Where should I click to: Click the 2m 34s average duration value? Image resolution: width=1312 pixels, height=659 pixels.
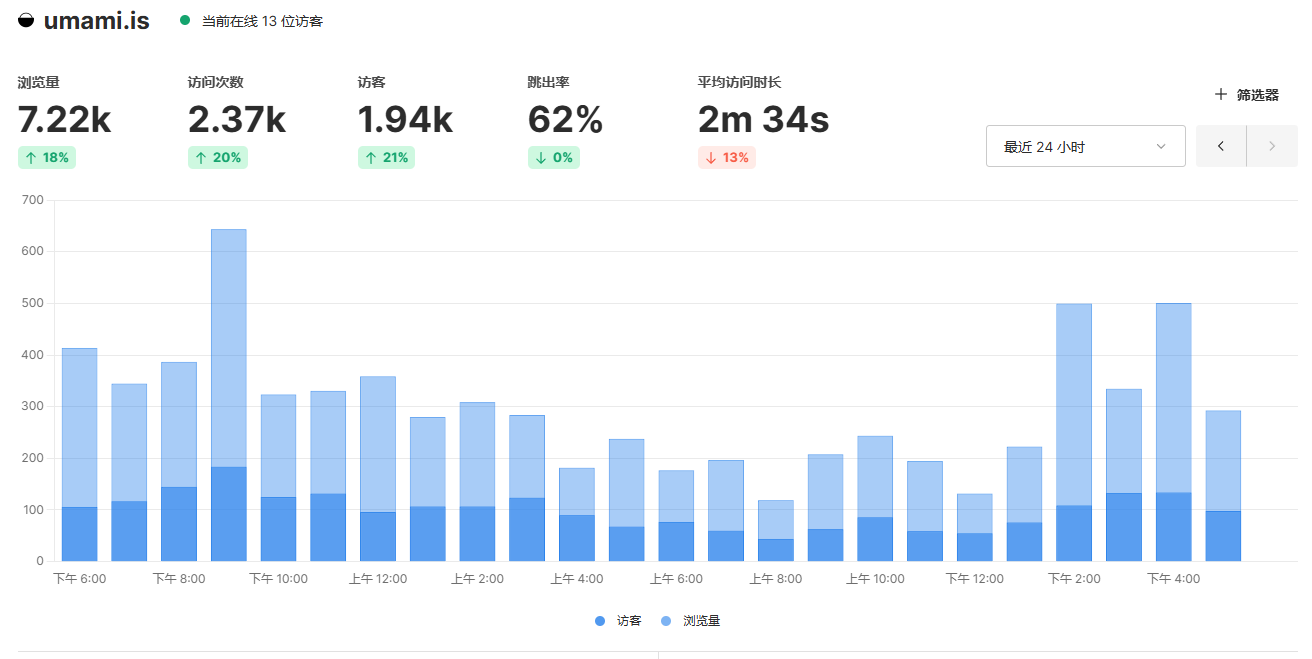(x=763, y=120)
